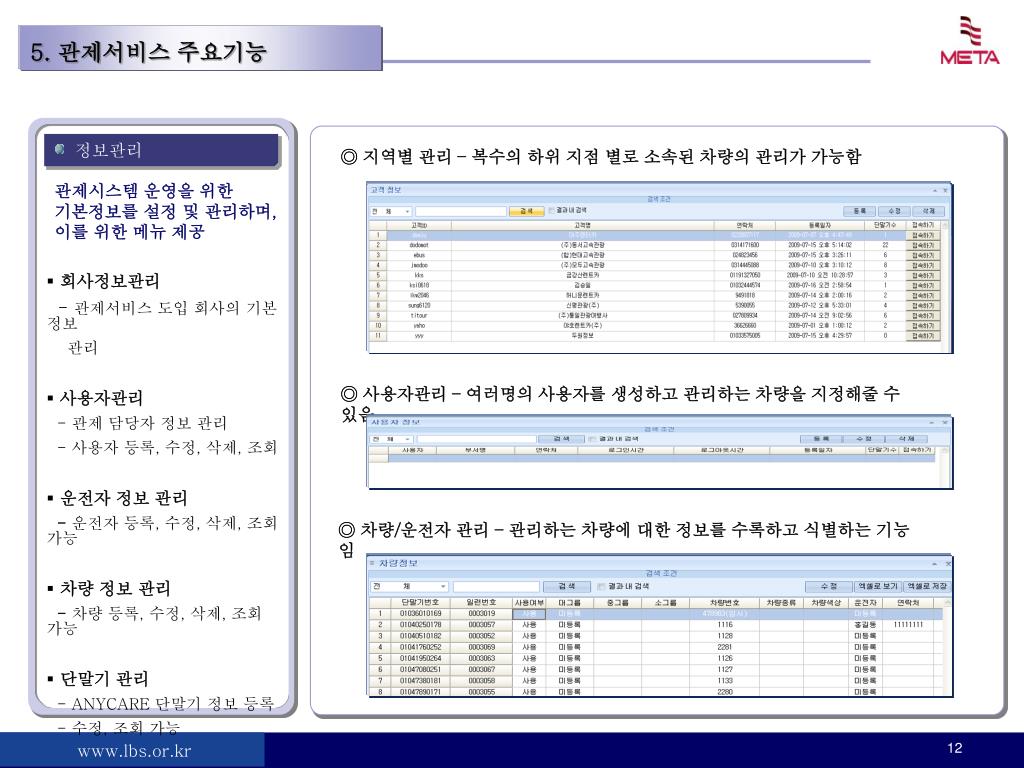Click the bullet icon beside 정보관리
This screenshot has height=768, width=1024.
click(60, 150)
